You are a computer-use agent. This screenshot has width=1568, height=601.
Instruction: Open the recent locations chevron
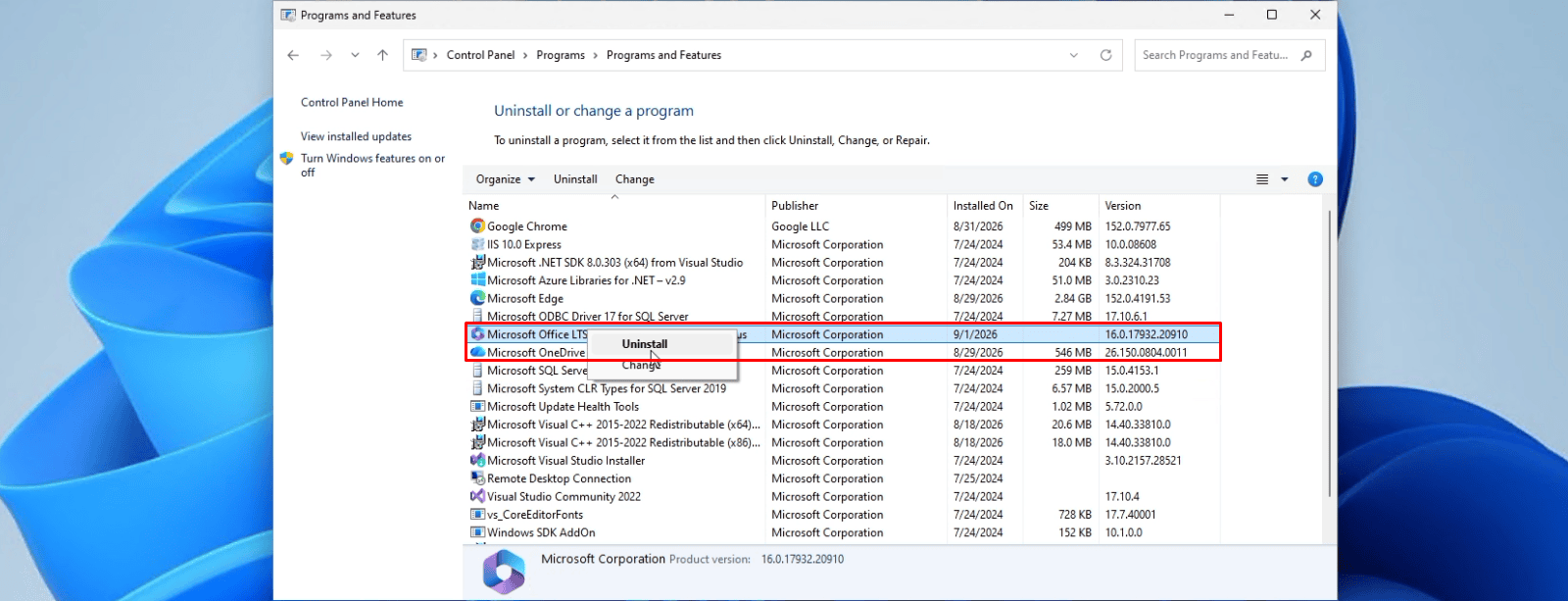(x=355, y=55)
